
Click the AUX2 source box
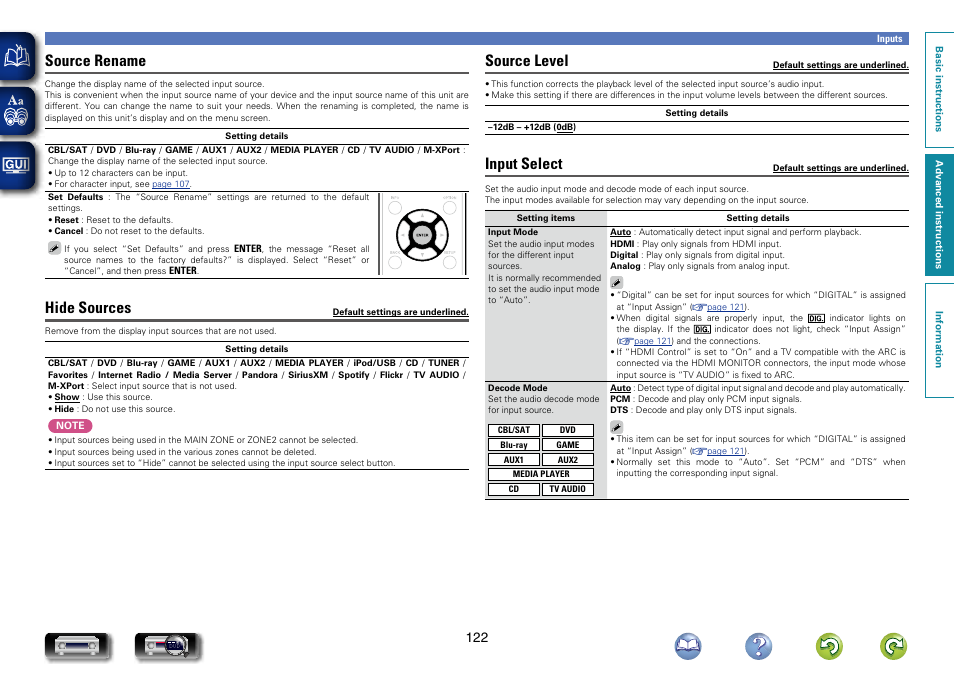pyautogui.click(x=568, y=460)
